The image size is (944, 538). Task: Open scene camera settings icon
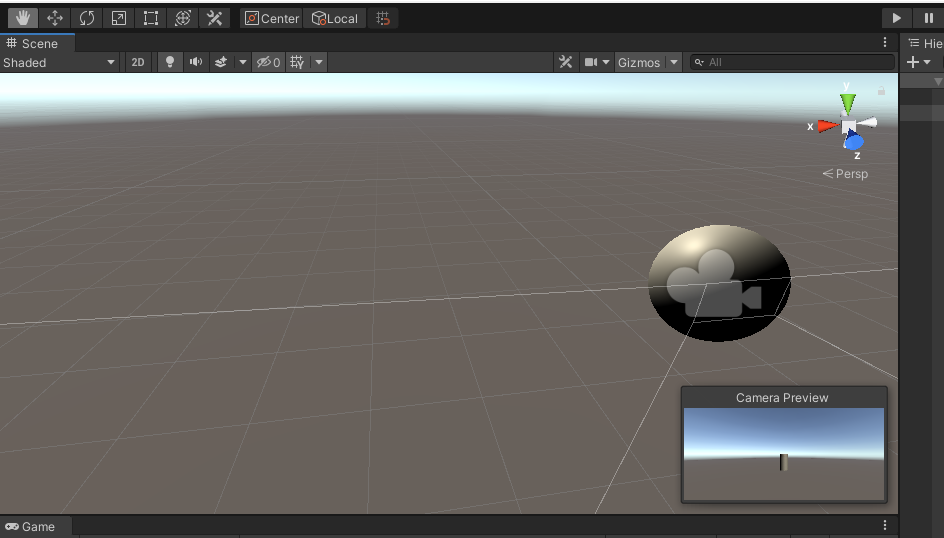(591, 62)
